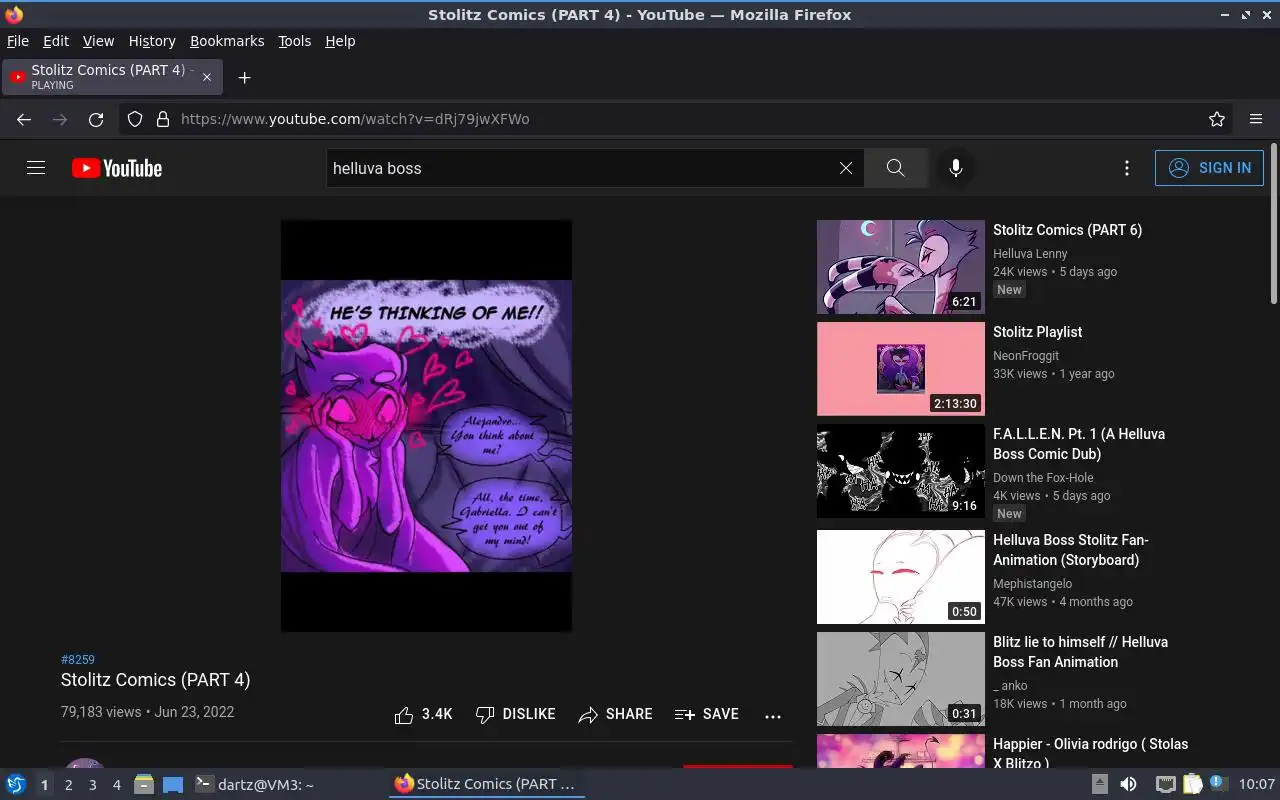Click the Happier Olivia Rodrigo thumbnail
Screen dimensions: 1280x800
[901, 751]
